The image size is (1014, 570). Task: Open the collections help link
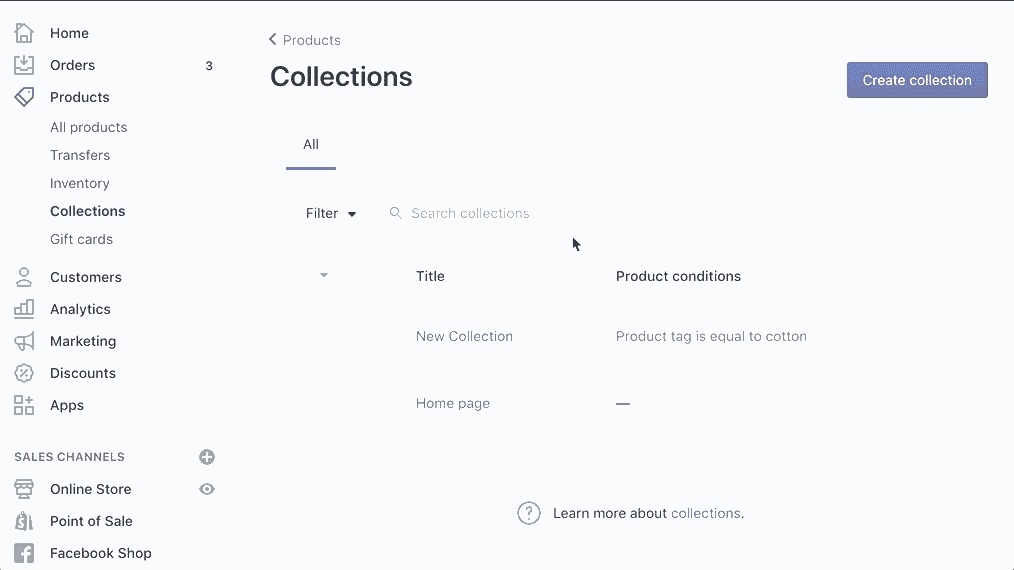706,513
